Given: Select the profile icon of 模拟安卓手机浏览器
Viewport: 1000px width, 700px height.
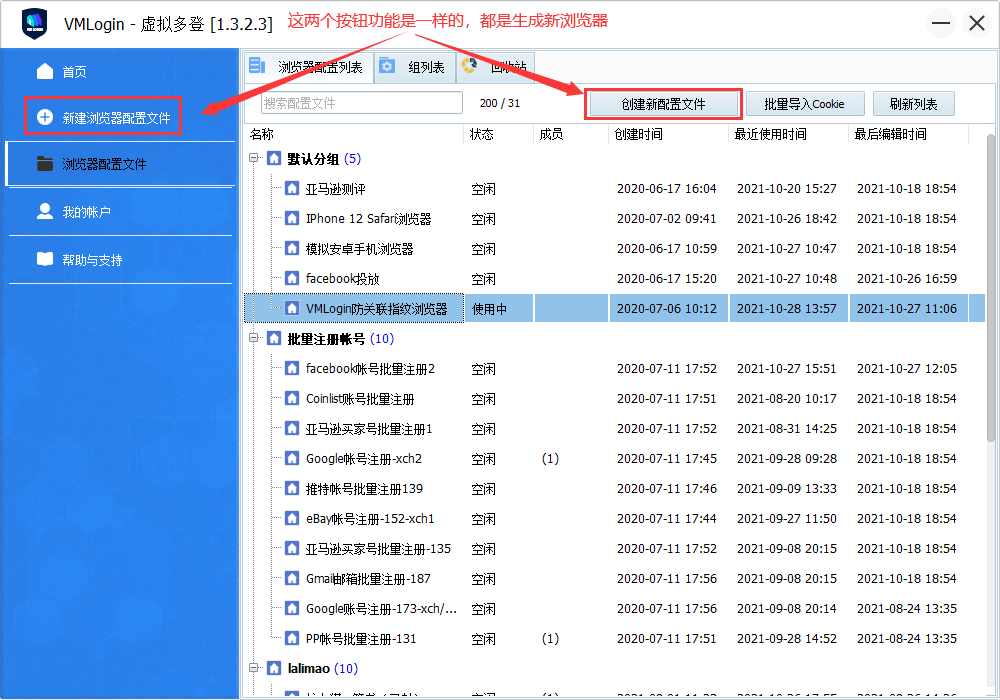Looking at the screenshot, I should [x=291, y=249].
